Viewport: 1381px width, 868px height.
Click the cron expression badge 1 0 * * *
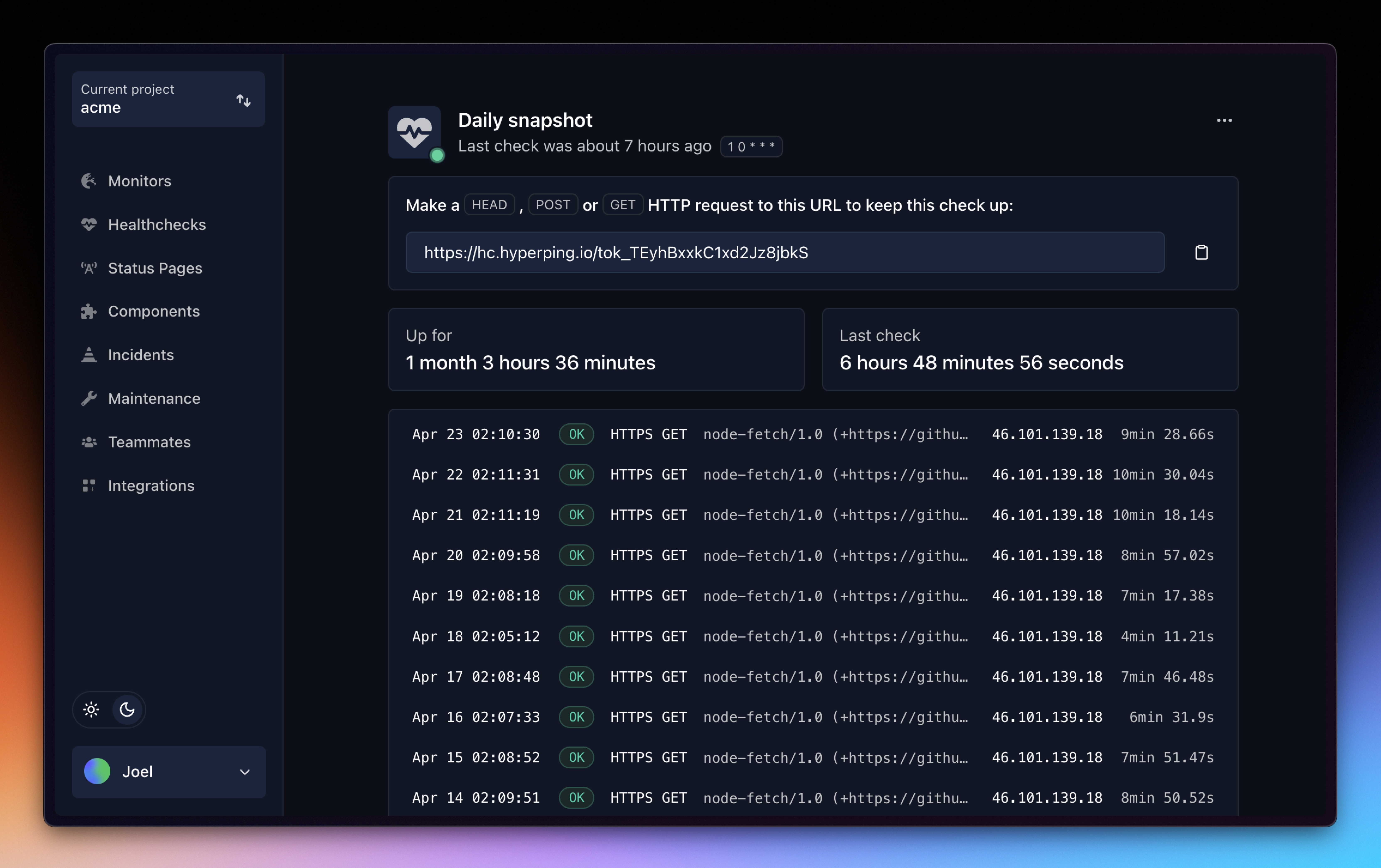pyautogui.click(x=751, y=147)
